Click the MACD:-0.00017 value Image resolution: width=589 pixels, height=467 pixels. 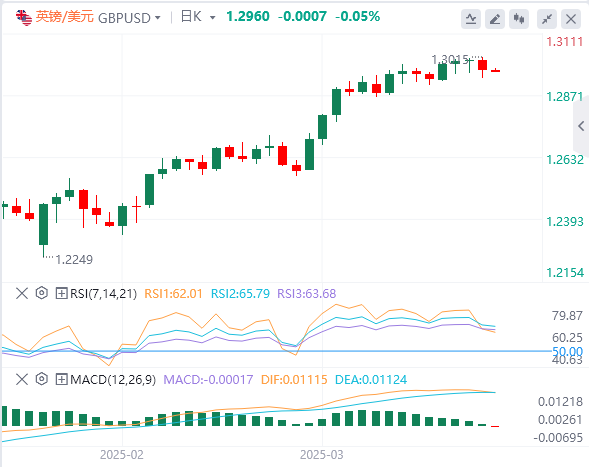coord(208,379)
